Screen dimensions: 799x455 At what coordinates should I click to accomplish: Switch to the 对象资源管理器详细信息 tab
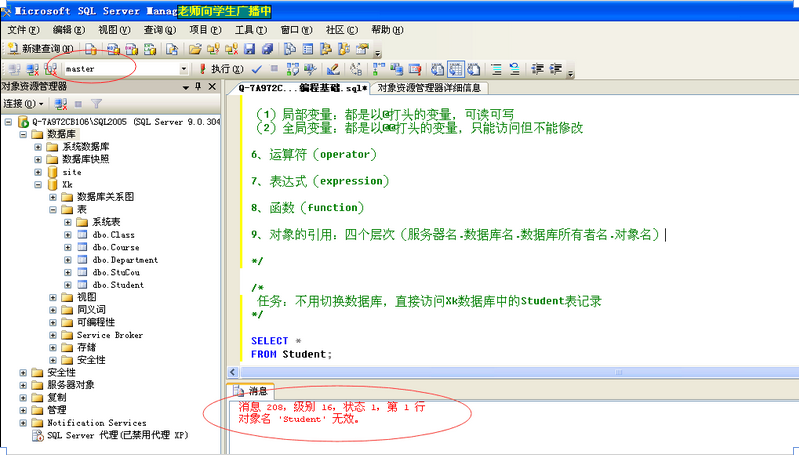429,88
